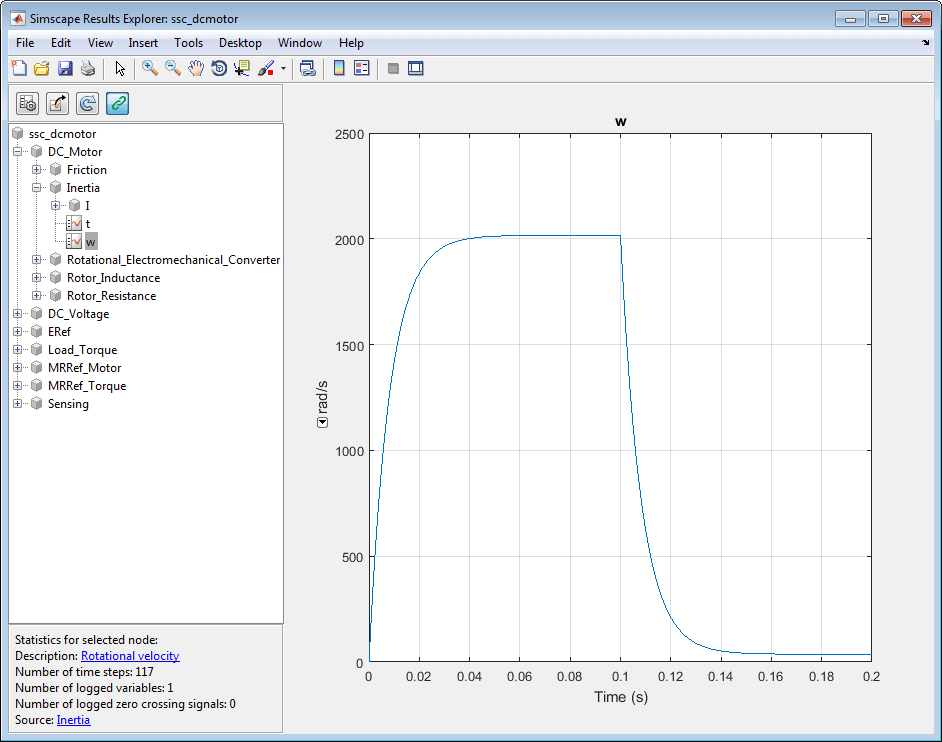Click the Inertia source link
942x742 pixels.
tap(73, 720)
